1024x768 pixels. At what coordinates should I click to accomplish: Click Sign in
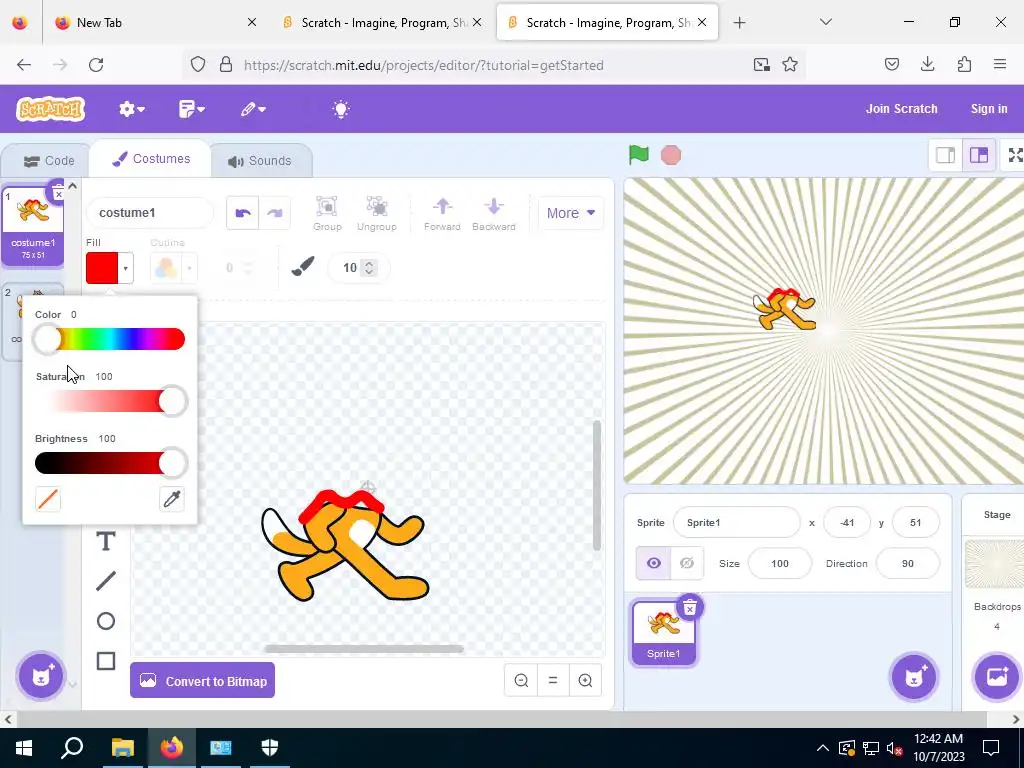pyautogui.click(x=989, y=109)
